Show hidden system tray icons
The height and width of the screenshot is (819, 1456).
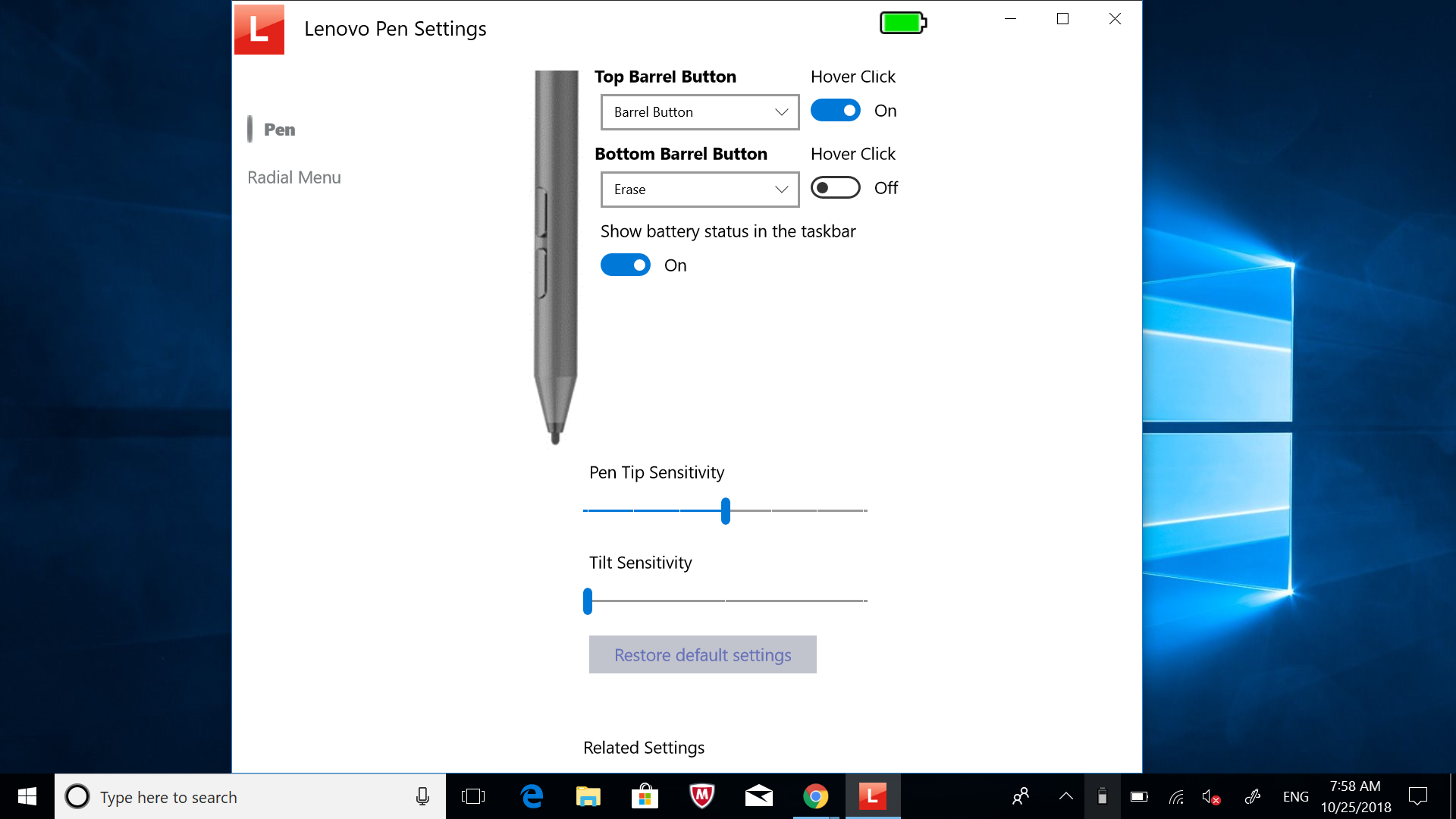coord(1066,796)
